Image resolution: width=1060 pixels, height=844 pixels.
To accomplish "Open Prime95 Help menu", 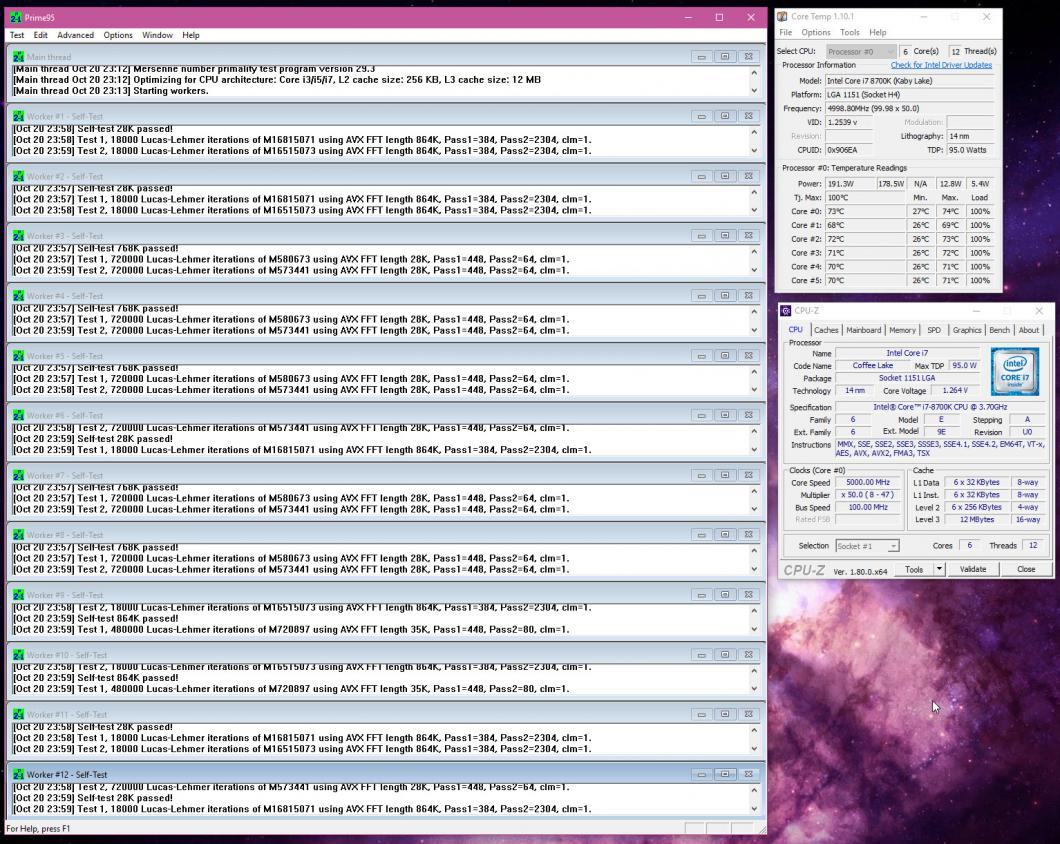I will coord(191,35).
